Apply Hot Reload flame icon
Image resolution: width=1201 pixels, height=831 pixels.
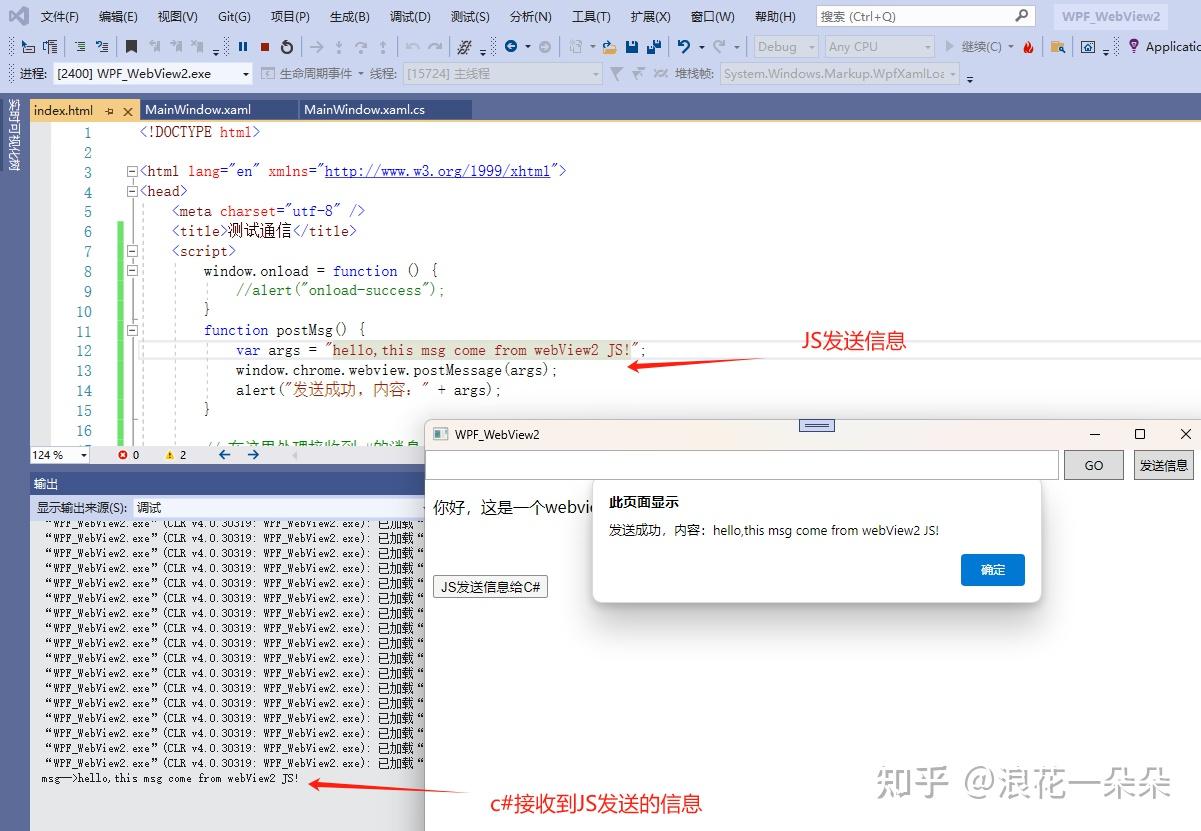pos(1029,45)
